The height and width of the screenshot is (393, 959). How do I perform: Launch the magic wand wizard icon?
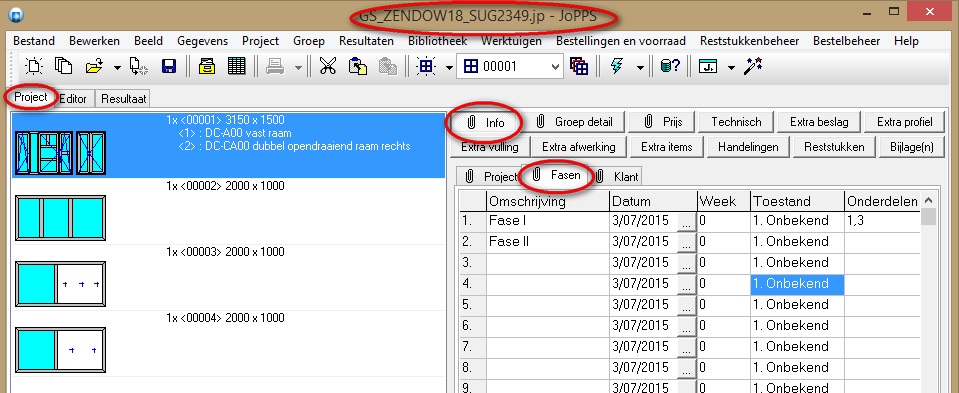pos(752,66)
